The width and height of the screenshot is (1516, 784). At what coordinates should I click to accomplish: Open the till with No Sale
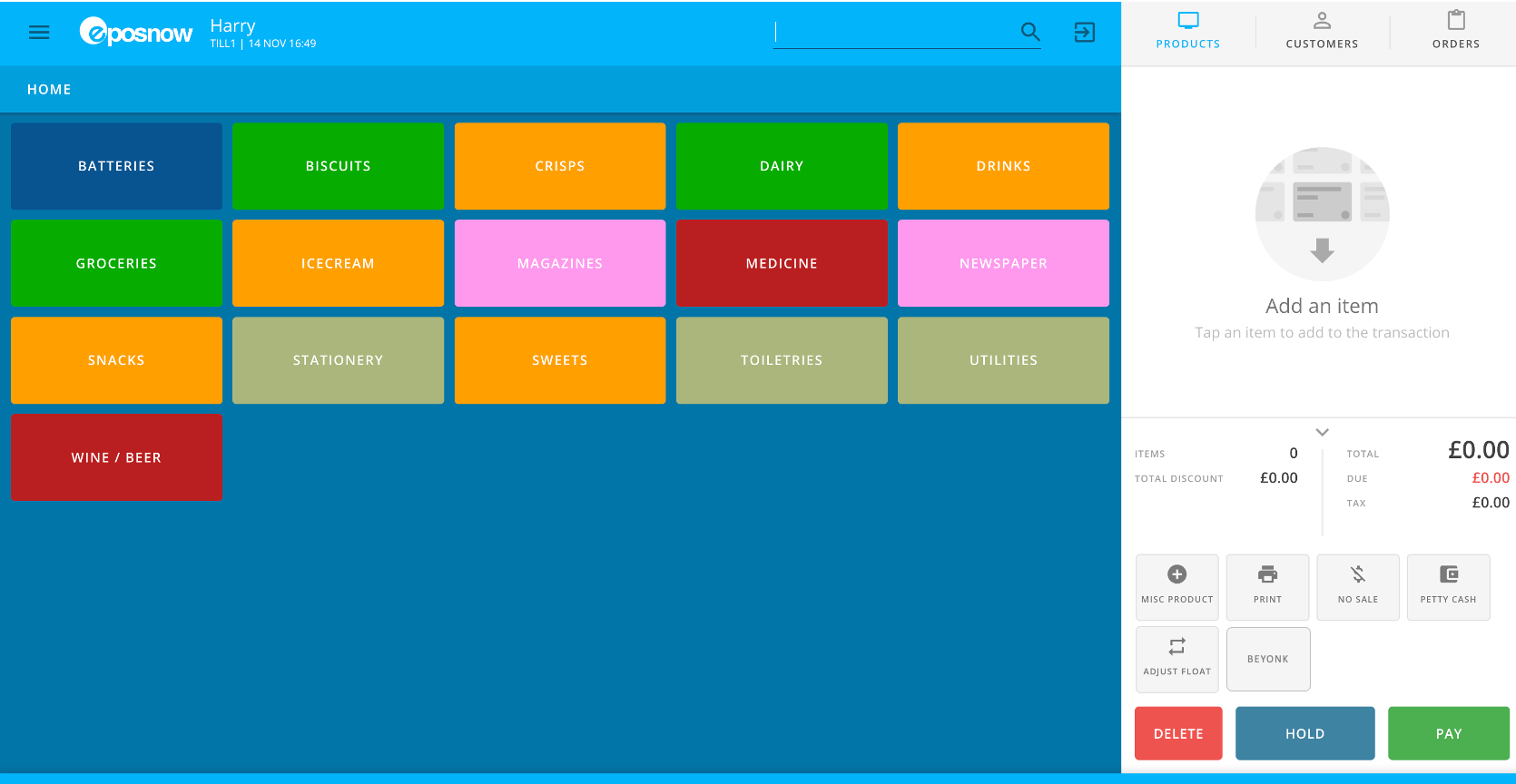pyautogui.click(x=1357, y=586)
